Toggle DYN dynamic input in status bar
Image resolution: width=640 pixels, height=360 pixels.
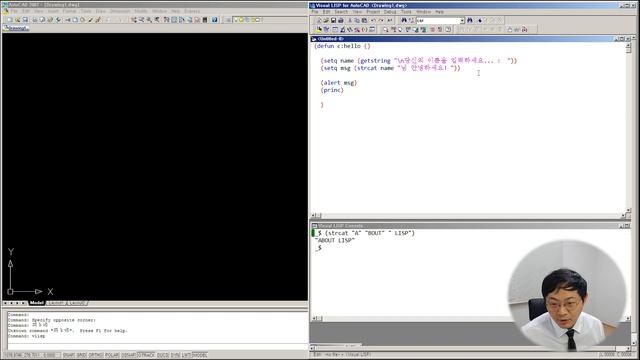[176, 355]
